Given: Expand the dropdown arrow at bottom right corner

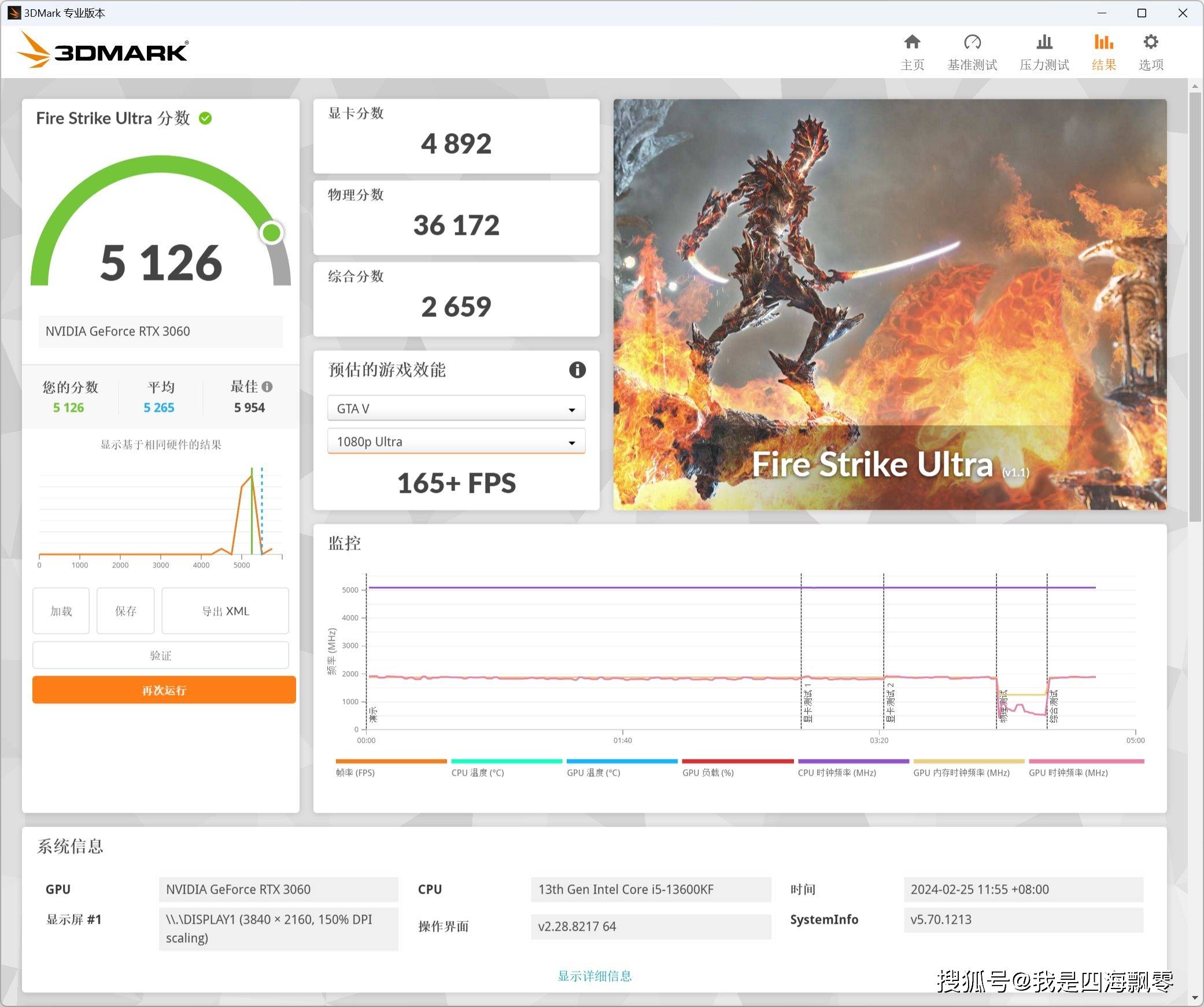Looking at the screenshot, I should pyautogui.click(x=1194, y=998).
